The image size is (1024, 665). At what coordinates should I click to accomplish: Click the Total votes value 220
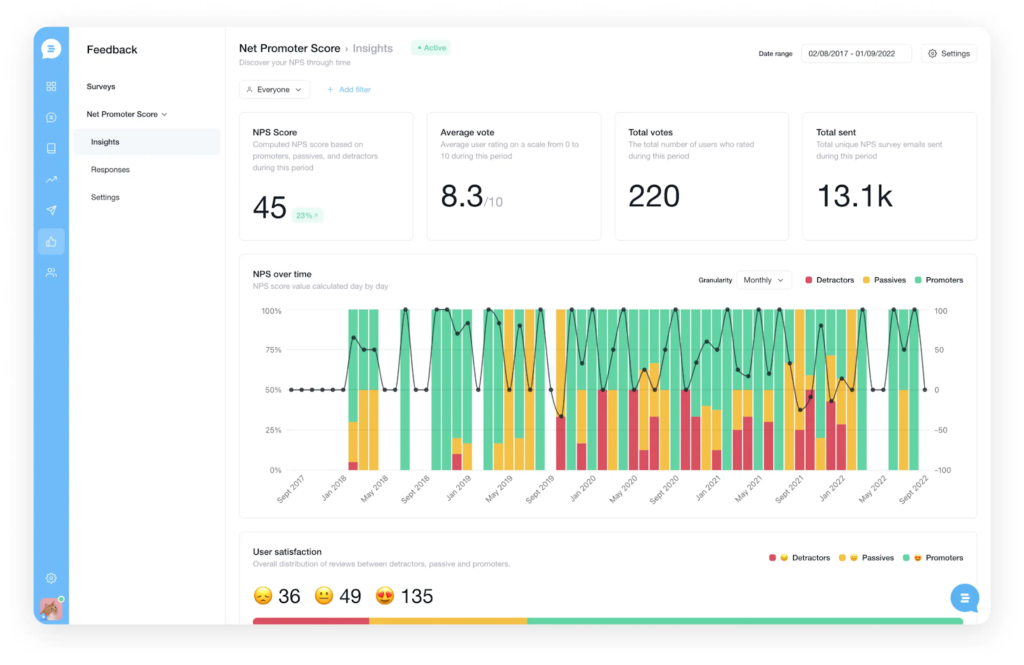coord(654,196)
